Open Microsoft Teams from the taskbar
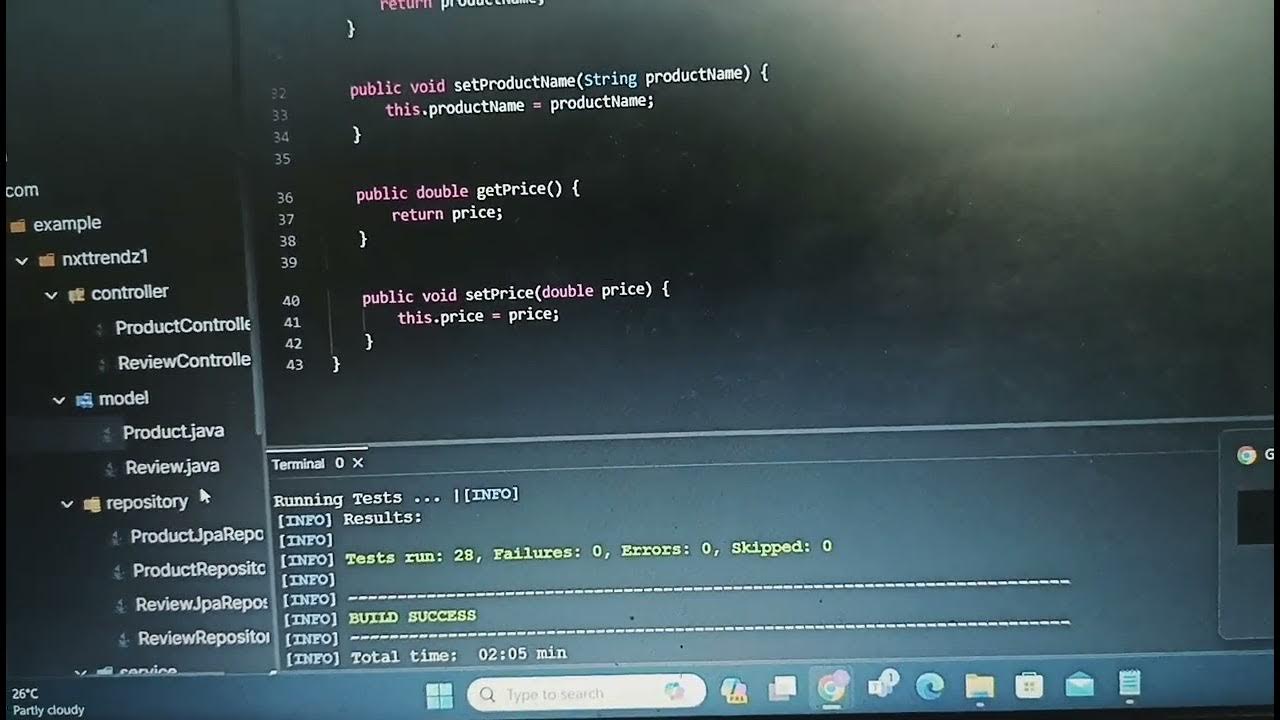Image resolution: width=1280 pixels, height=720 pixels. point(882,685)
